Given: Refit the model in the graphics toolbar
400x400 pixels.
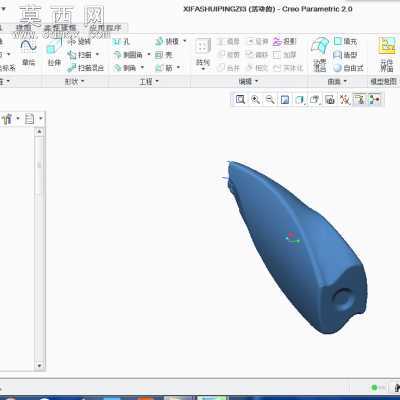Looking at the screenshot, I should (x=240, y=99).
